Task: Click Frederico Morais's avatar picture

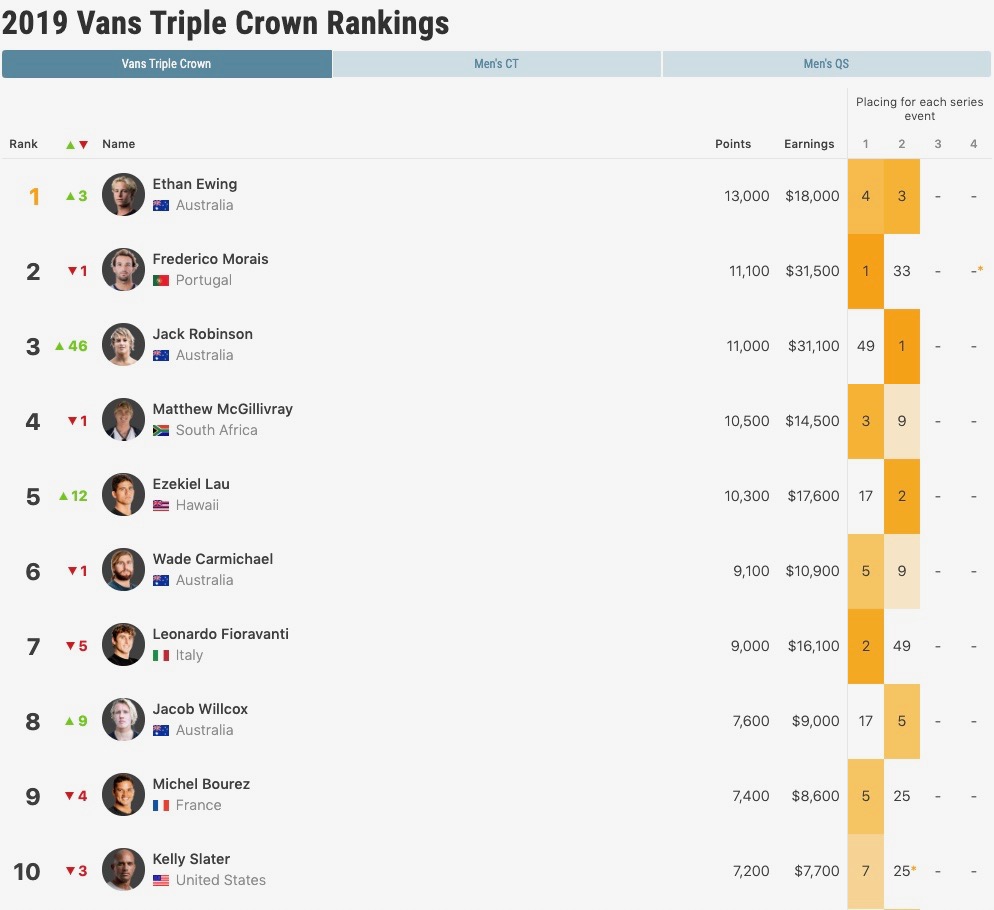Action: [x=123, y=270]
